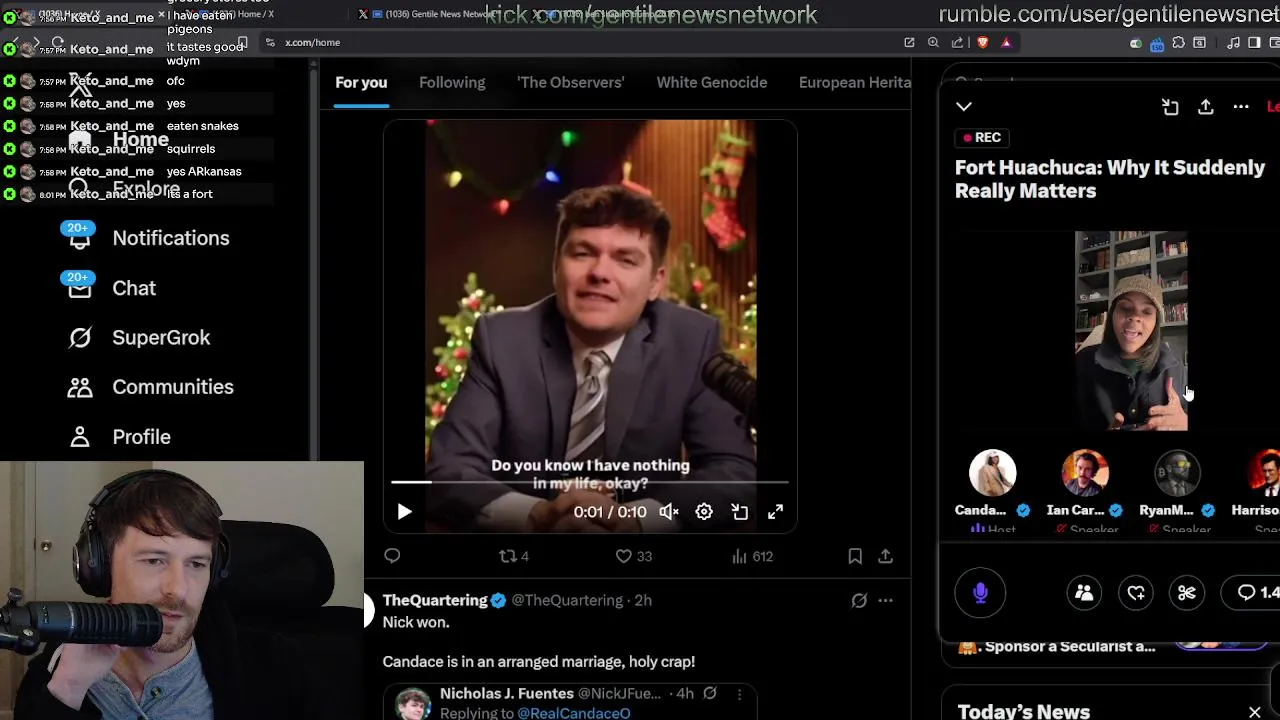Click the Communities people icon

coord(80,387)
